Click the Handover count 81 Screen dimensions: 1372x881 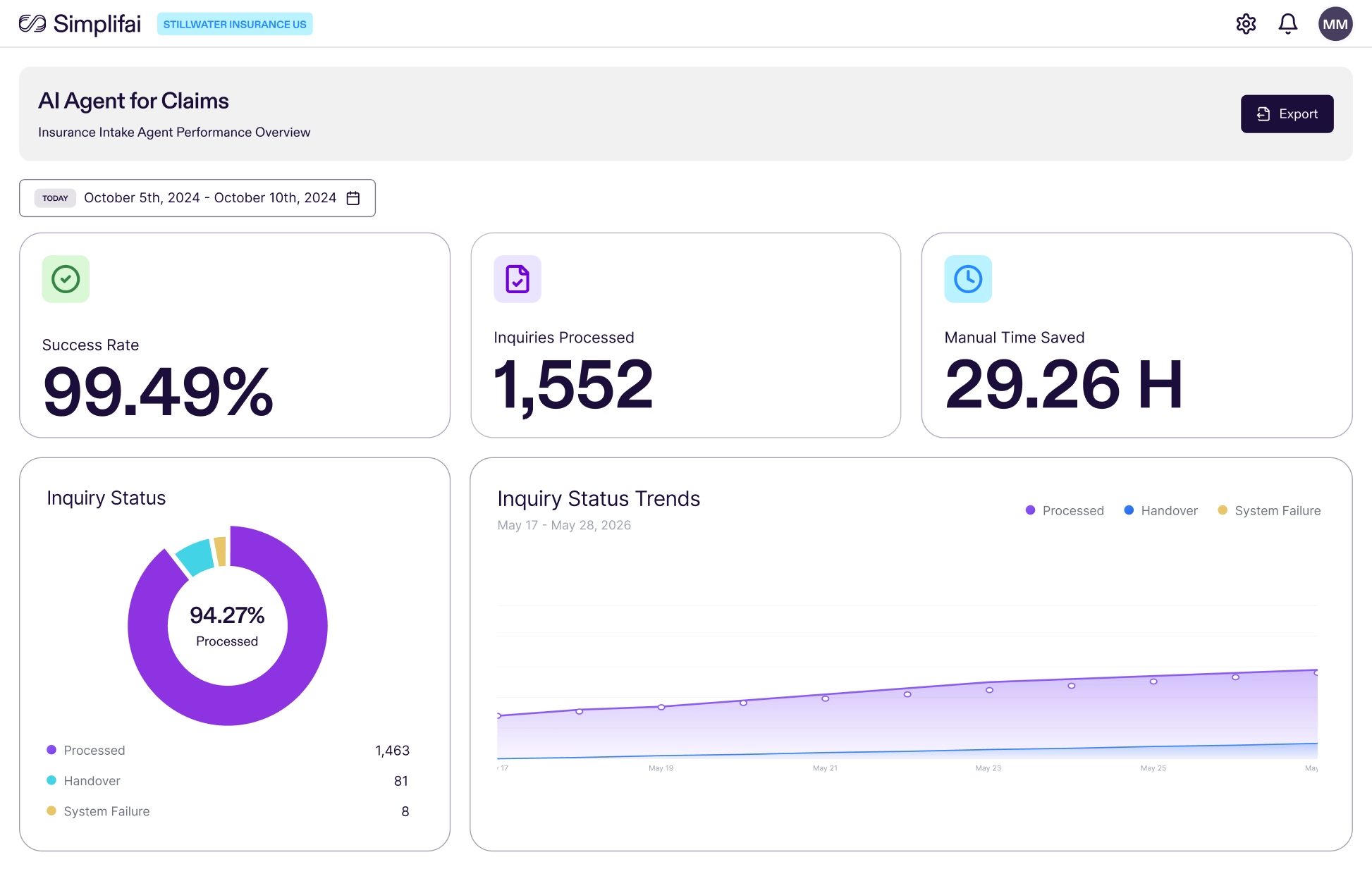pyautogui.click(x=401, y=781)
